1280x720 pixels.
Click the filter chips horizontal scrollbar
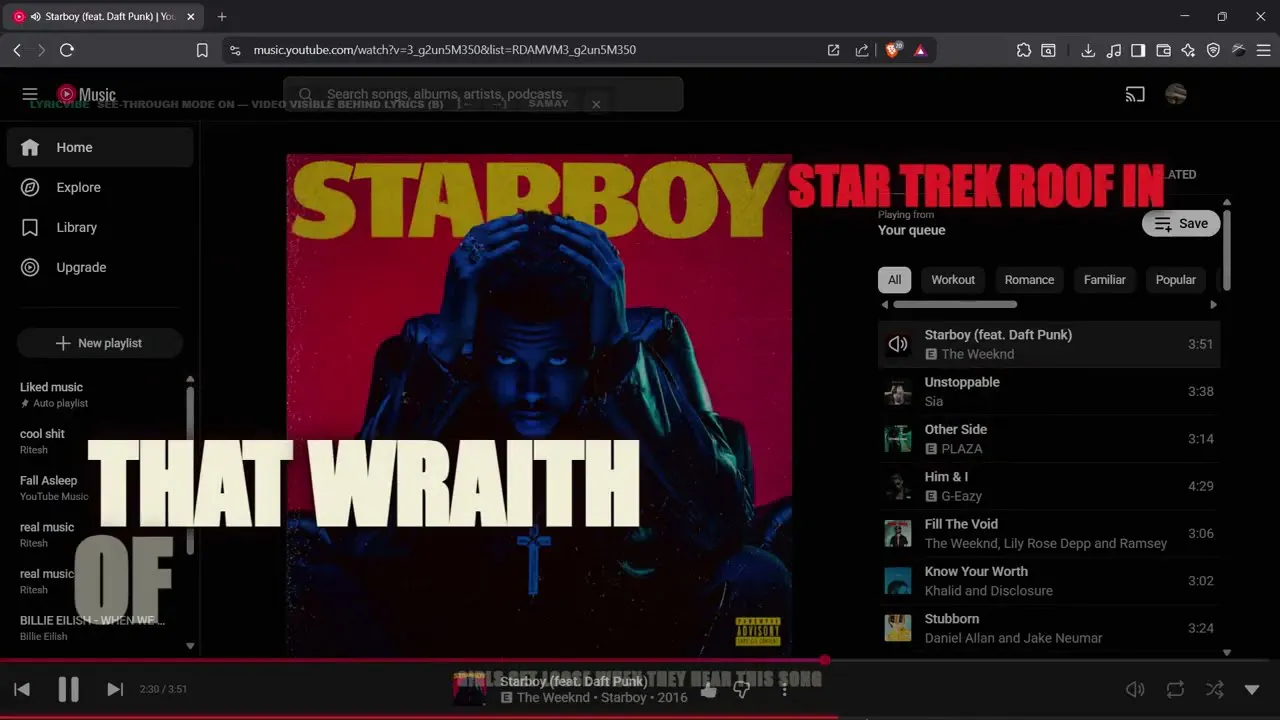955,304
